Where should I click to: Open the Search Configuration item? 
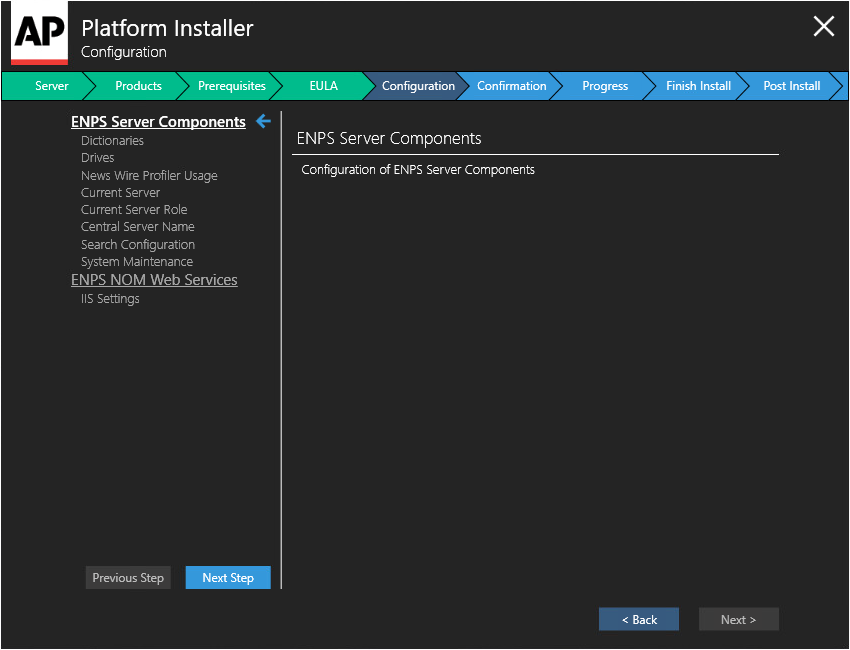pos(138,244)
